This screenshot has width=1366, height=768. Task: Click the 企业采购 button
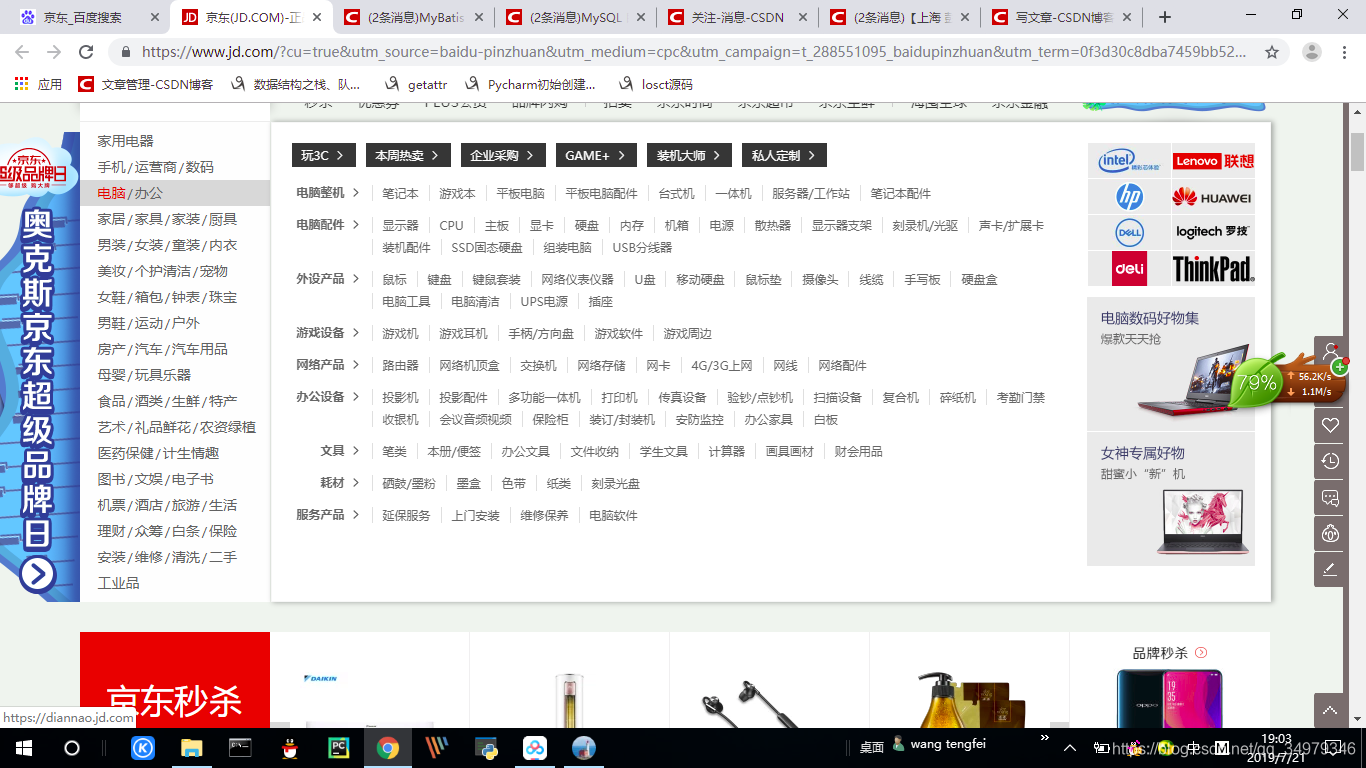[503, 155]
